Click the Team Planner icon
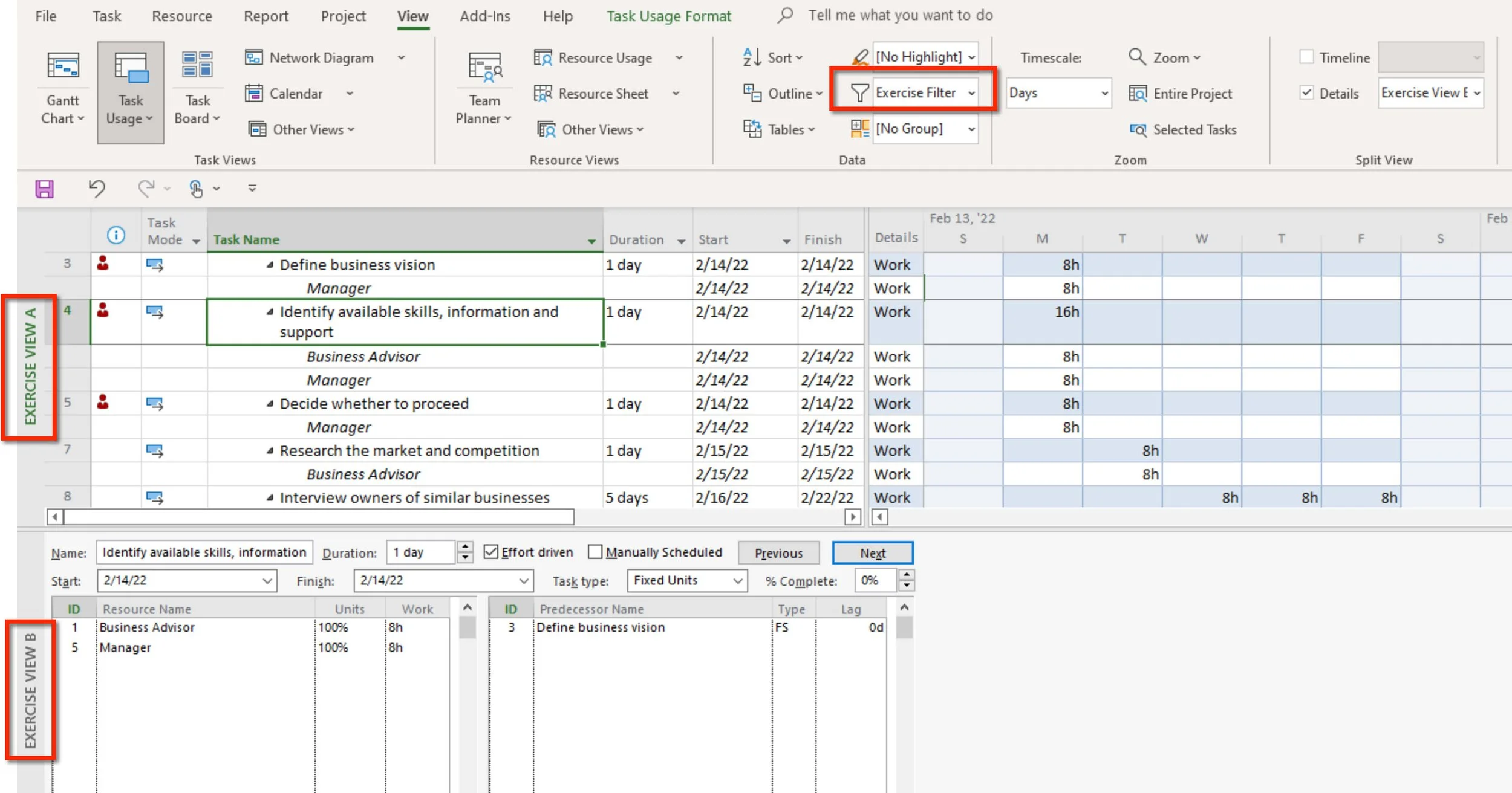The image size is (1512, 793). 484,66
